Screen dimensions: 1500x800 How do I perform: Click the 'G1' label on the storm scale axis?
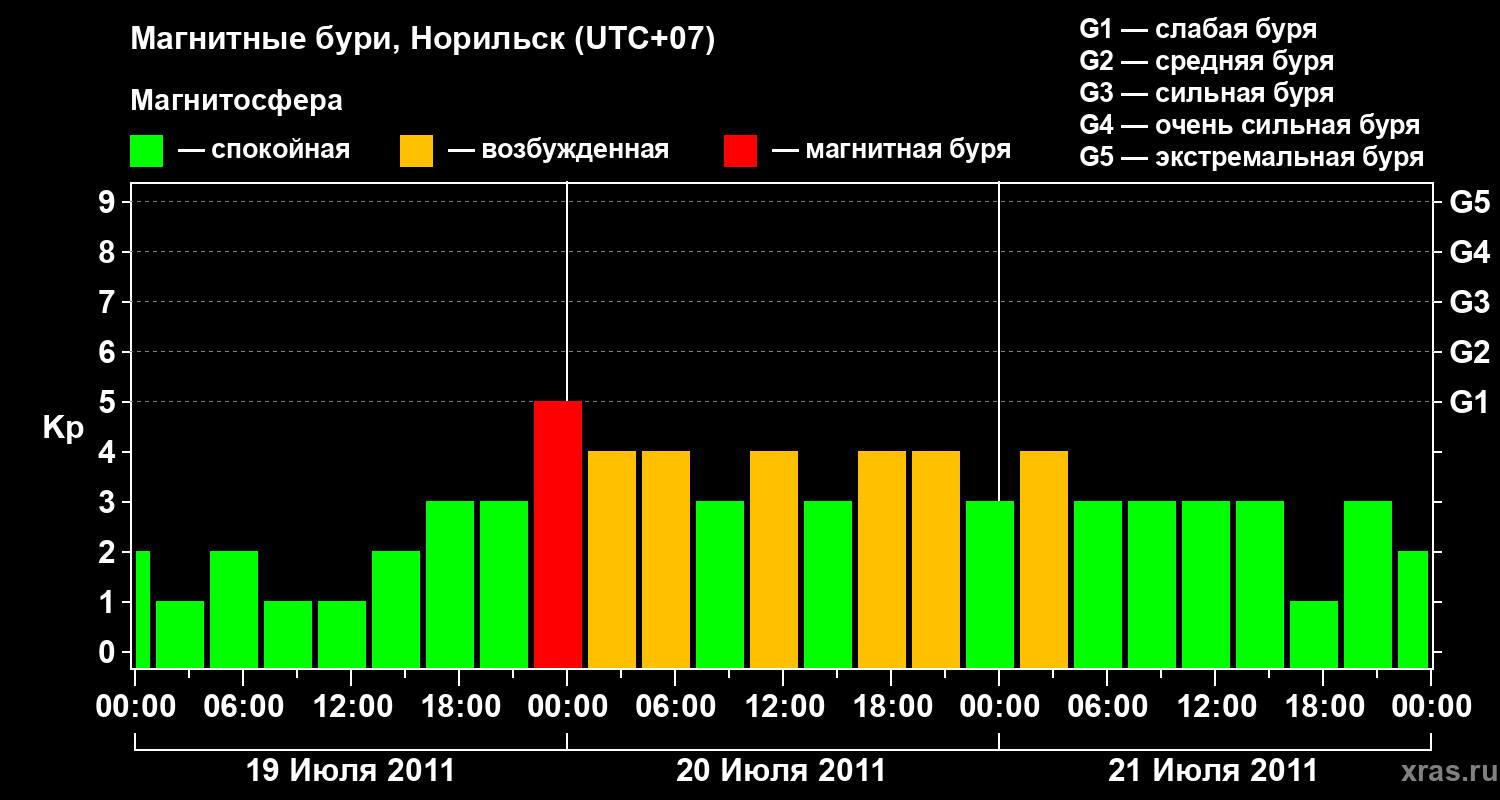tap(1469, 402)
